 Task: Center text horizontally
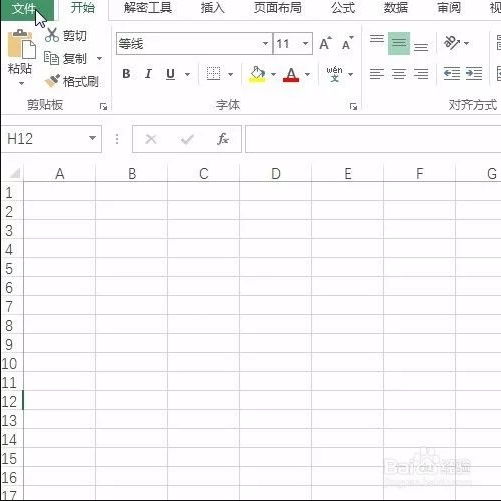click(399, 74)
